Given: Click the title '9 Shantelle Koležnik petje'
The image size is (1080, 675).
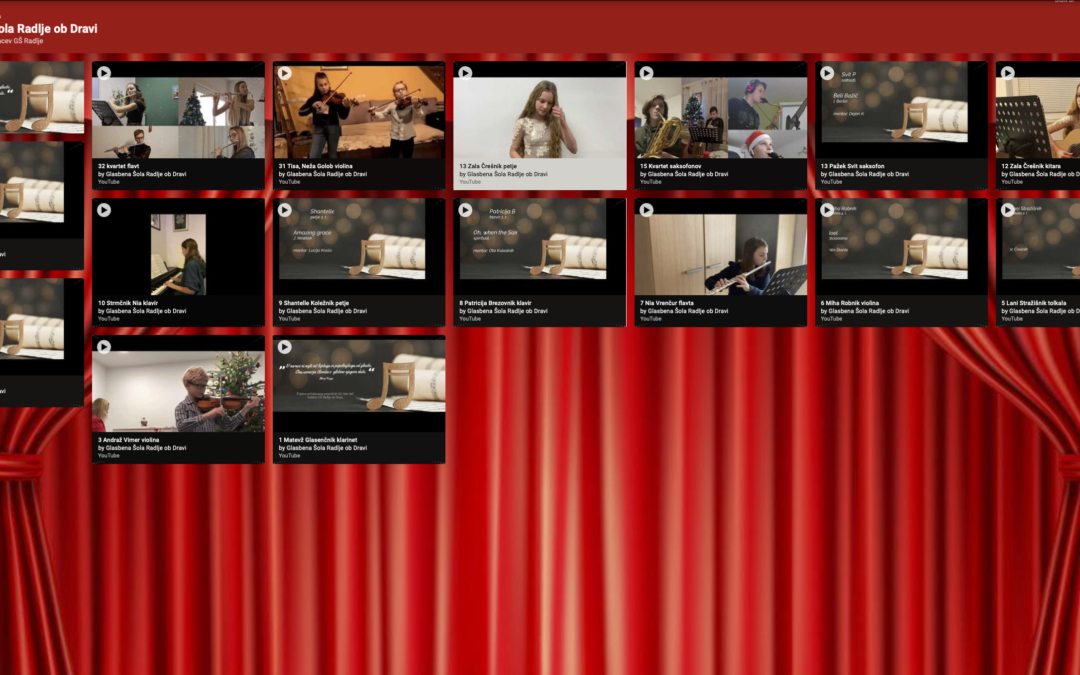Looking at the screenshot, I should tap(313, 303).
